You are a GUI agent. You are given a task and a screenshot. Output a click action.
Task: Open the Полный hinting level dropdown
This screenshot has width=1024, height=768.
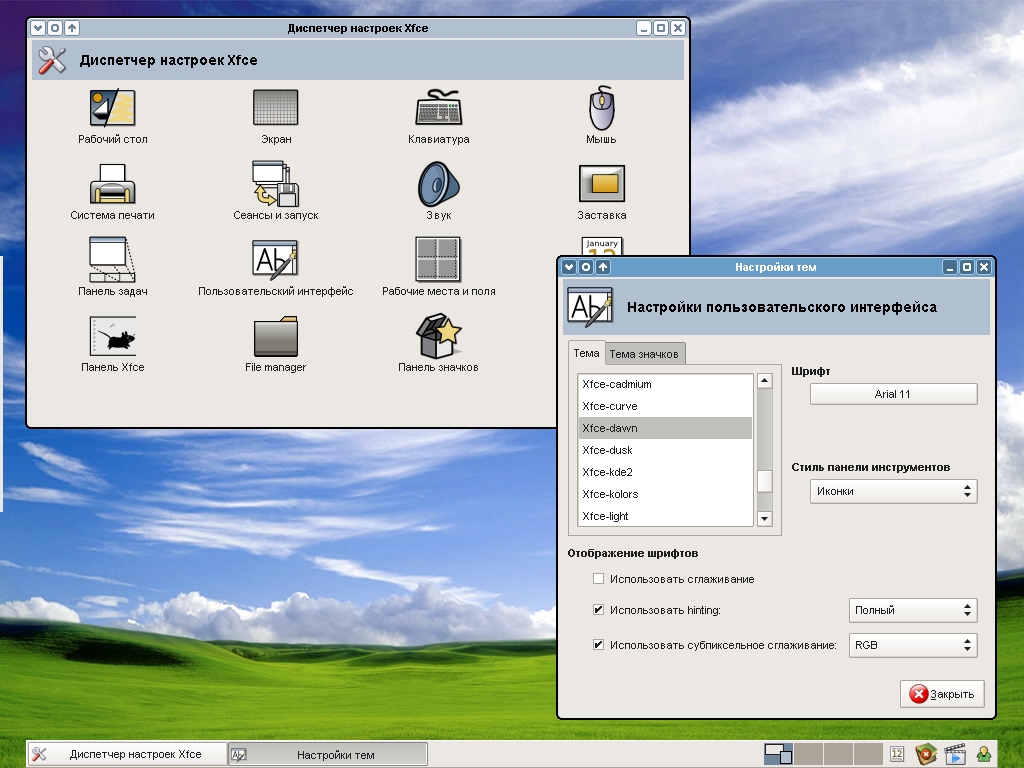tap(913, 610)
